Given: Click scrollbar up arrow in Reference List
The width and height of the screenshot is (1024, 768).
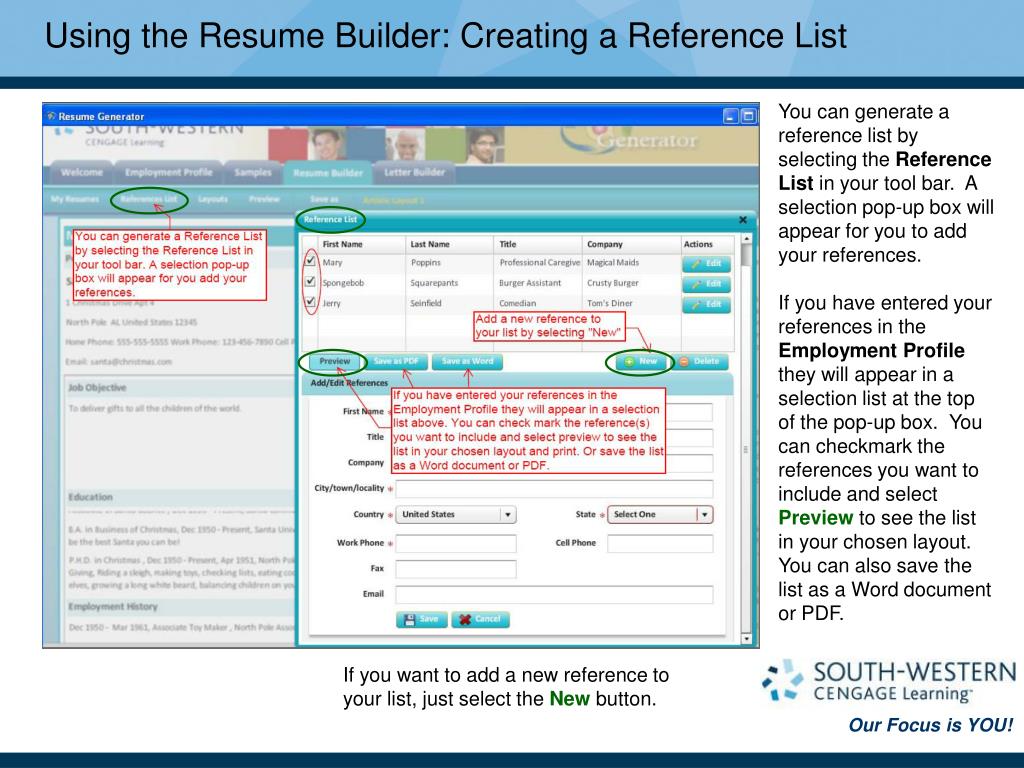Looking at the screenshot, I should (x=746, y=239).
